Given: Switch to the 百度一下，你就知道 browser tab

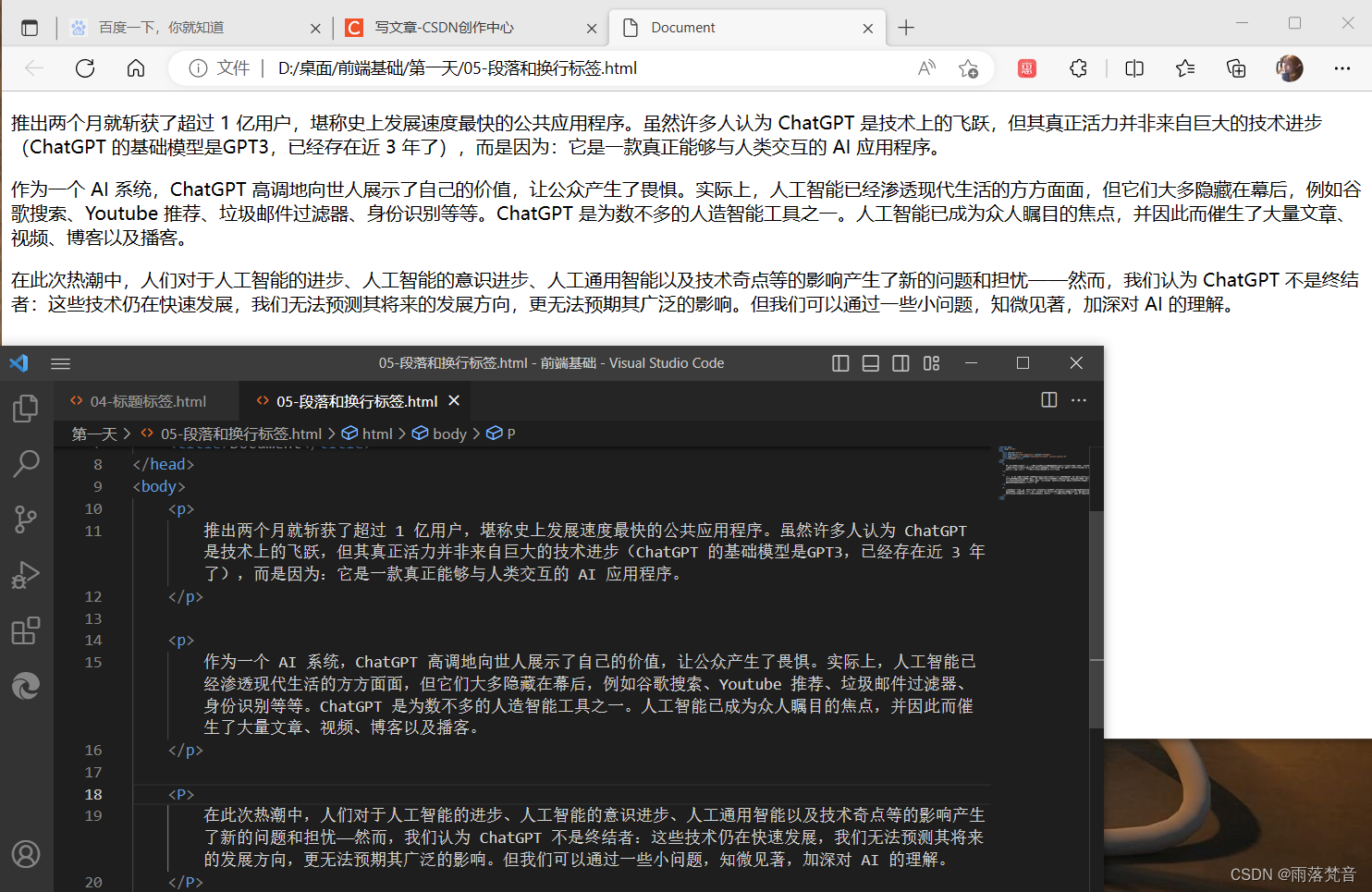Looking at the screenshot, I should point(194,28).
